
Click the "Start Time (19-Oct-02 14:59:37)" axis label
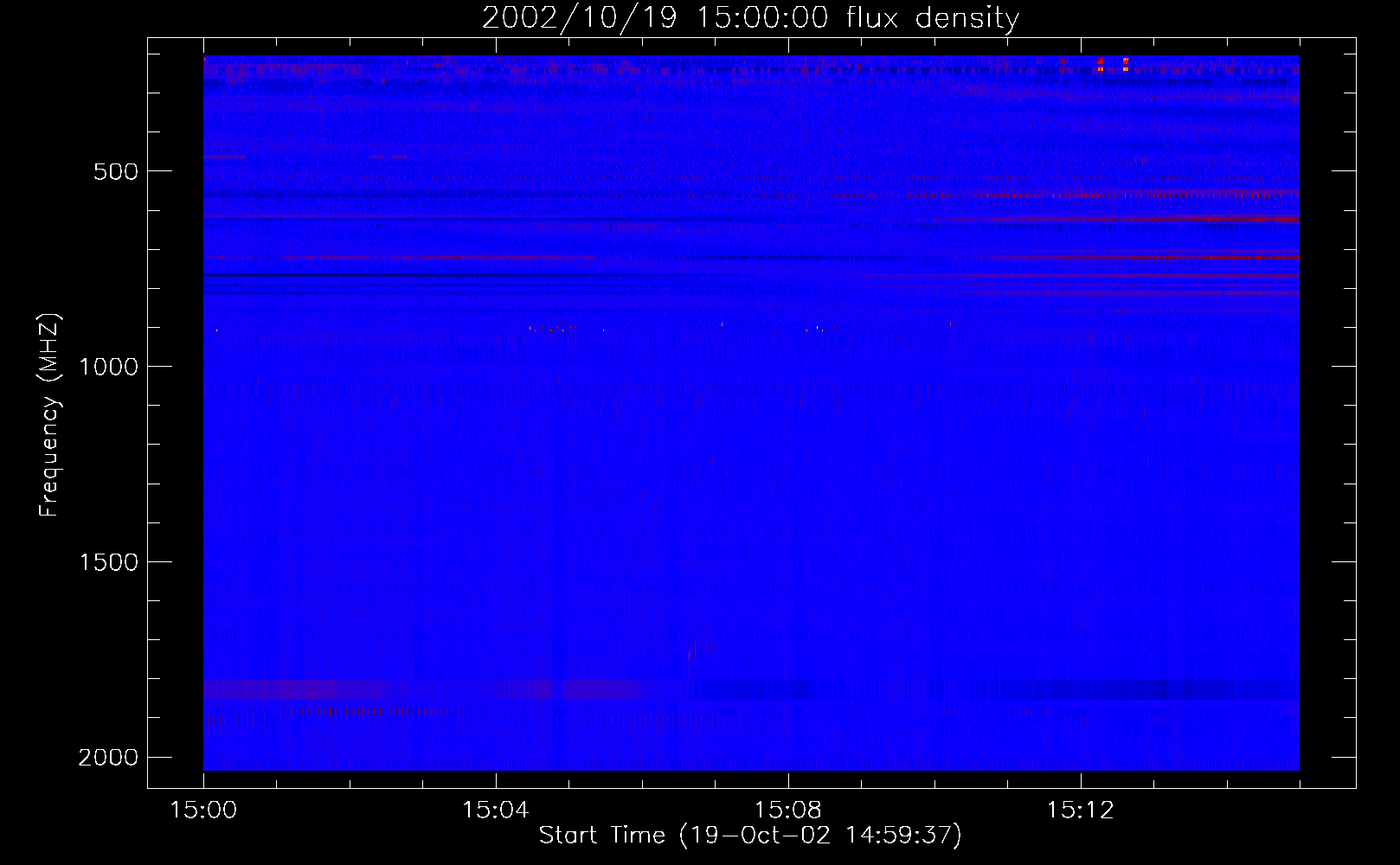coord(750,836)
